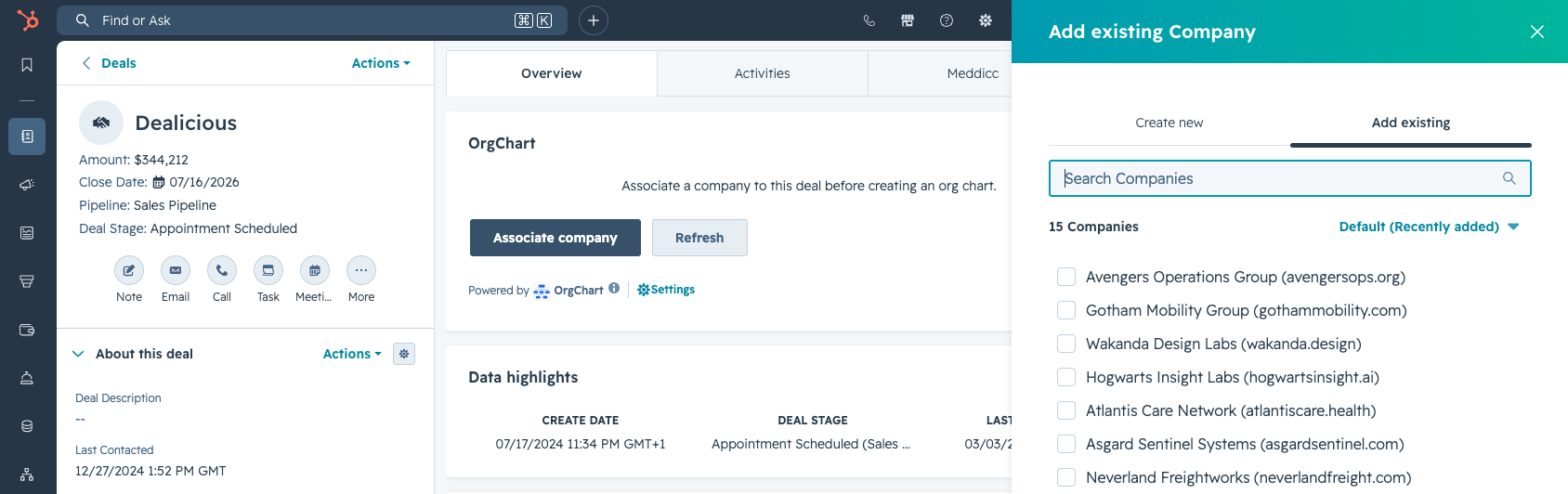Open the Automation workflows sidebar icon
This screenshot has height=494, width=1568.
(x=27, y=474)
